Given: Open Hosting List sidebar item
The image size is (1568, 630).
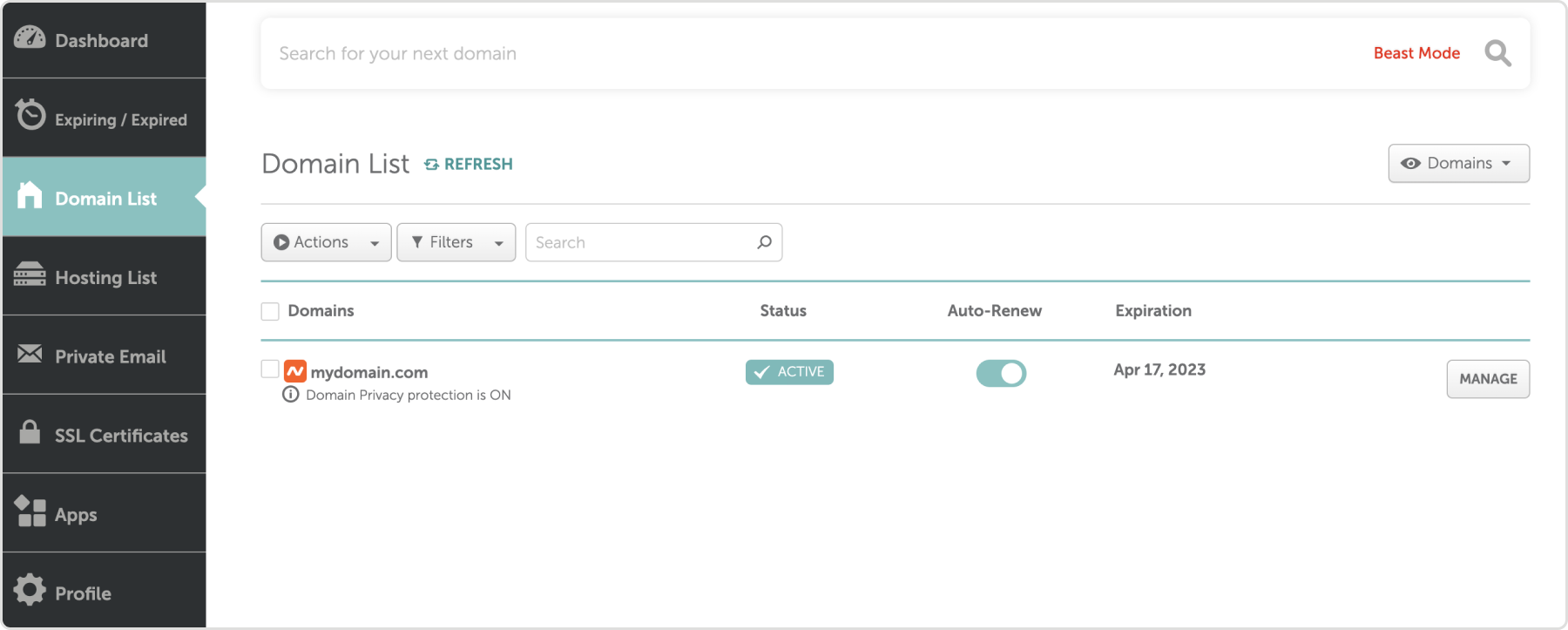Looking at the screenshot, I should click(105, 276).
